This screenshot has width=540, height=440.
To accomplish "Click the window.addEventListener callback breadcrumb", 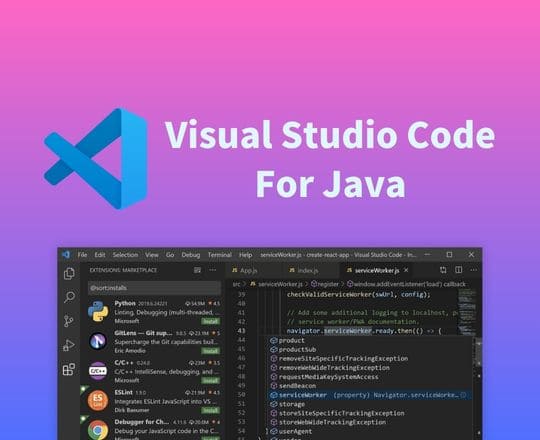I will [406, 284].
